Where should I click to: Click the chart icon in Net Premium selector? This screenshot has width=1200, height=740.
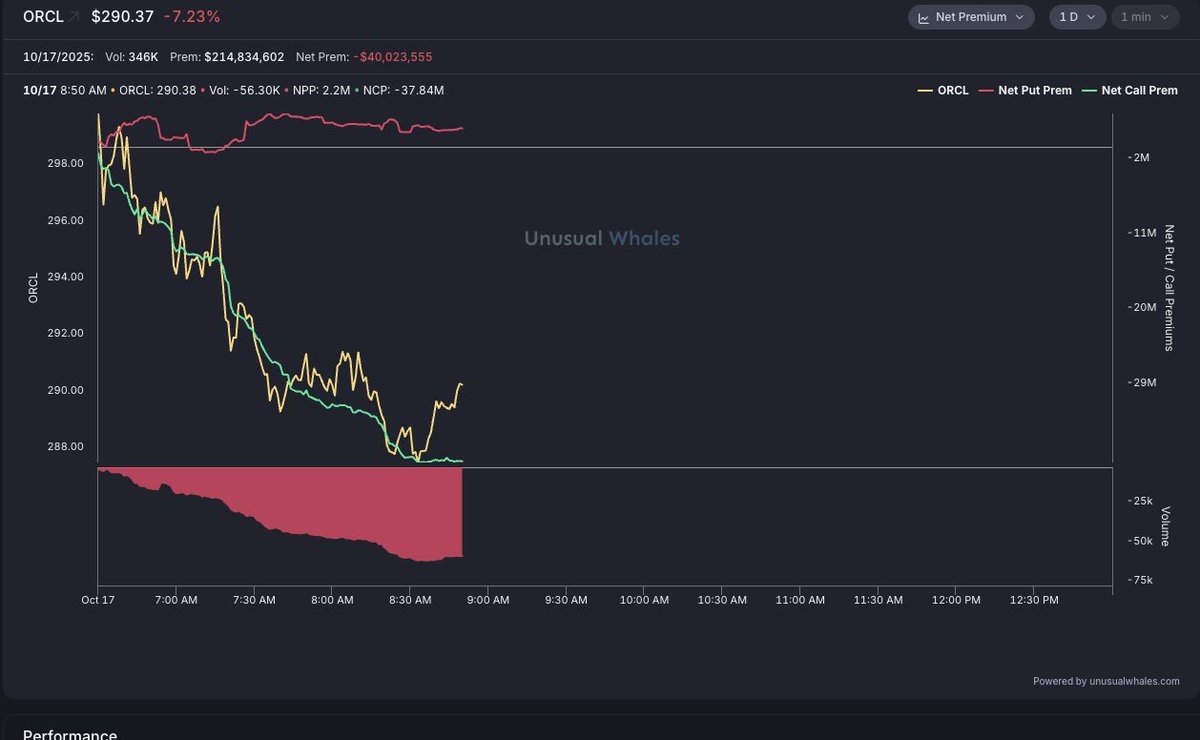click(923, 17)
